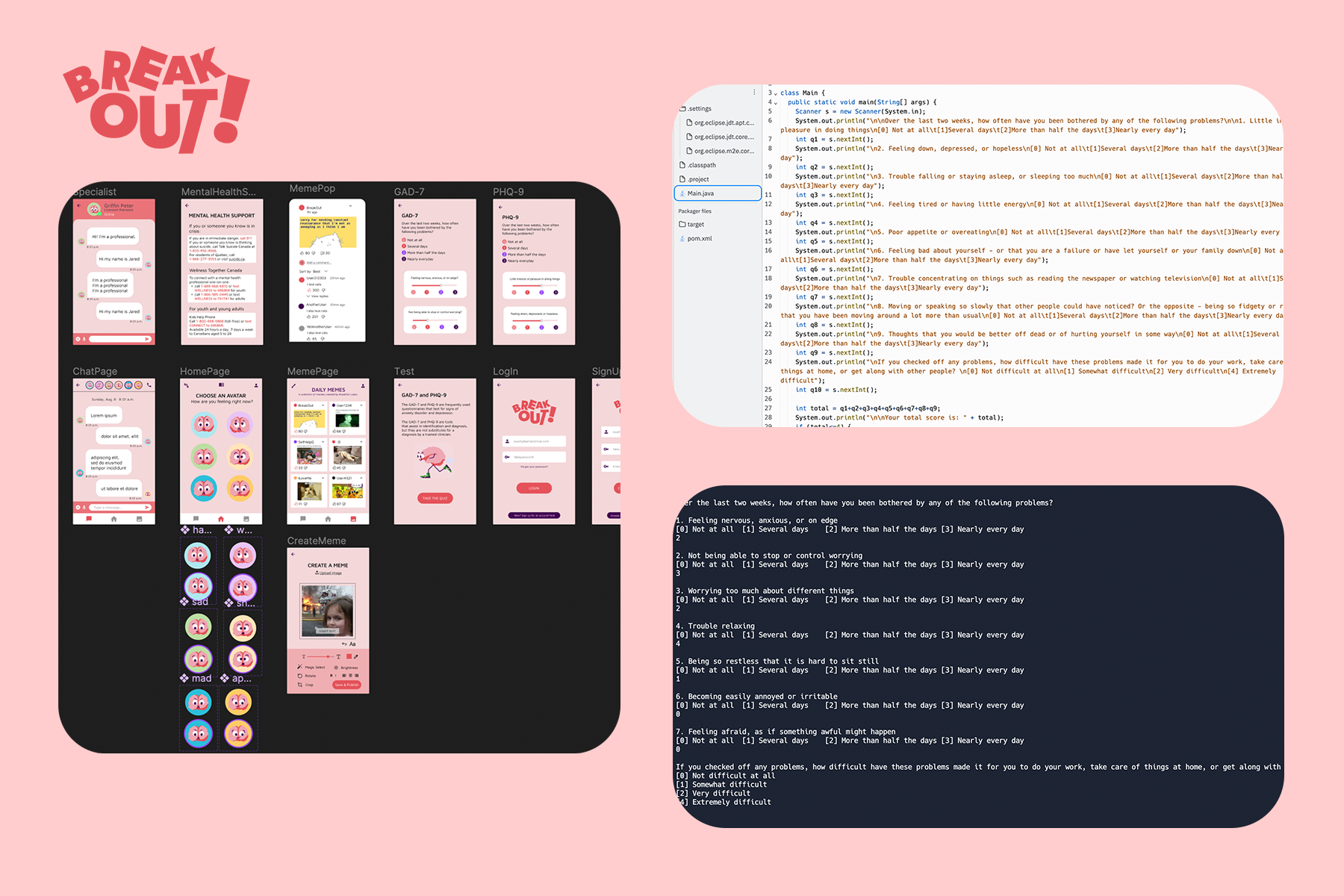Click the Rotate icon in the meme editor

click(x=300, y=676)
